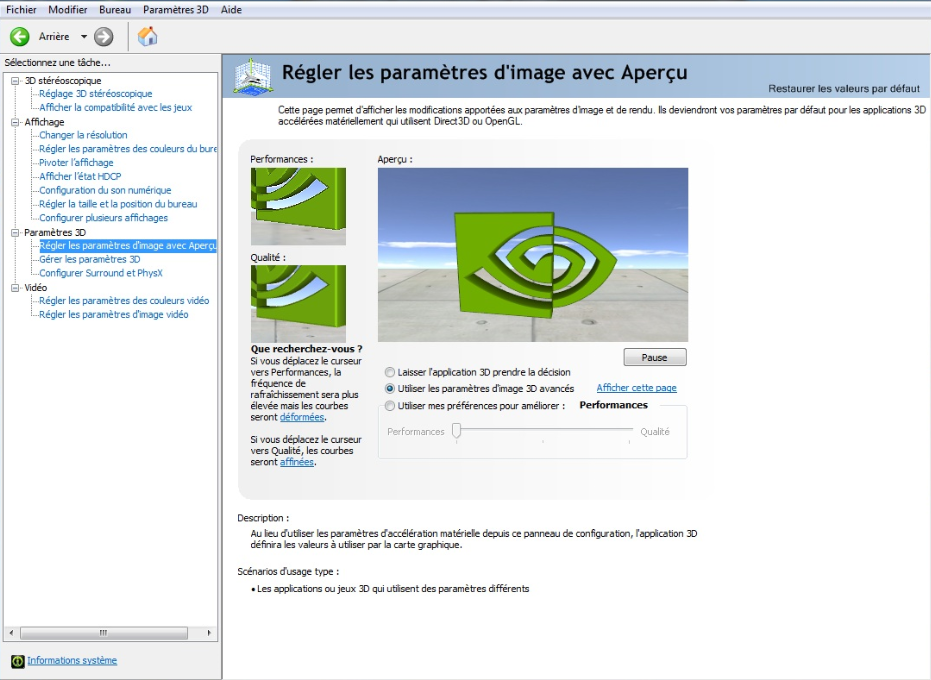Select 'Gérer les paramètres 3D' in tree
931x680 pixels.
point(89,259)
